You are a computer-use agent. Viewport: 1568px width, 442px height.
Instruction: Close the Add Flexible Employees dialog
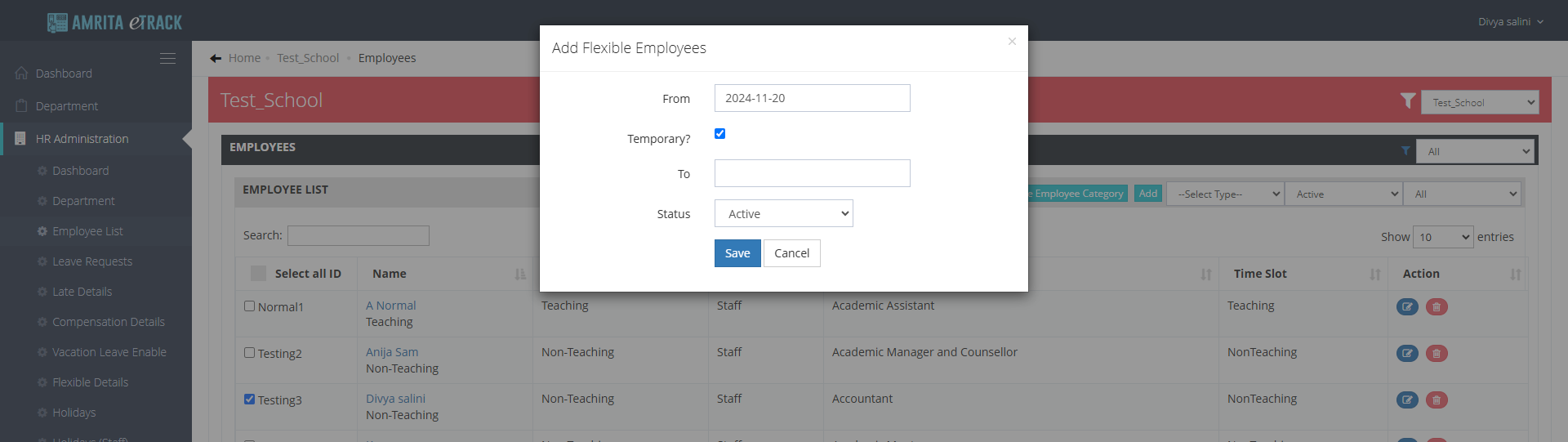(1012, 41)
